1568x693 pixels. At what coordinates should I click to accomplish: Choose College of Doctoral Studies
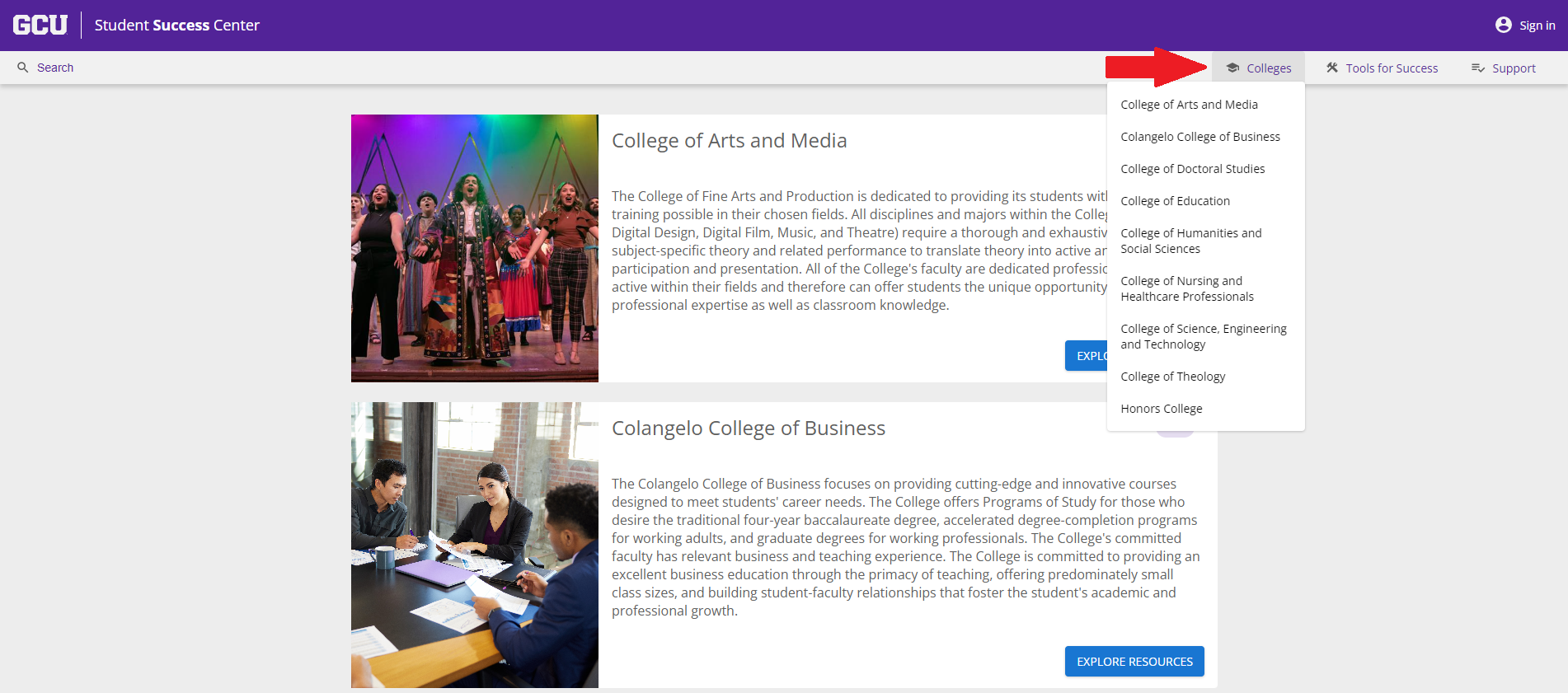pyautogui.click(x=1205, y=169)
